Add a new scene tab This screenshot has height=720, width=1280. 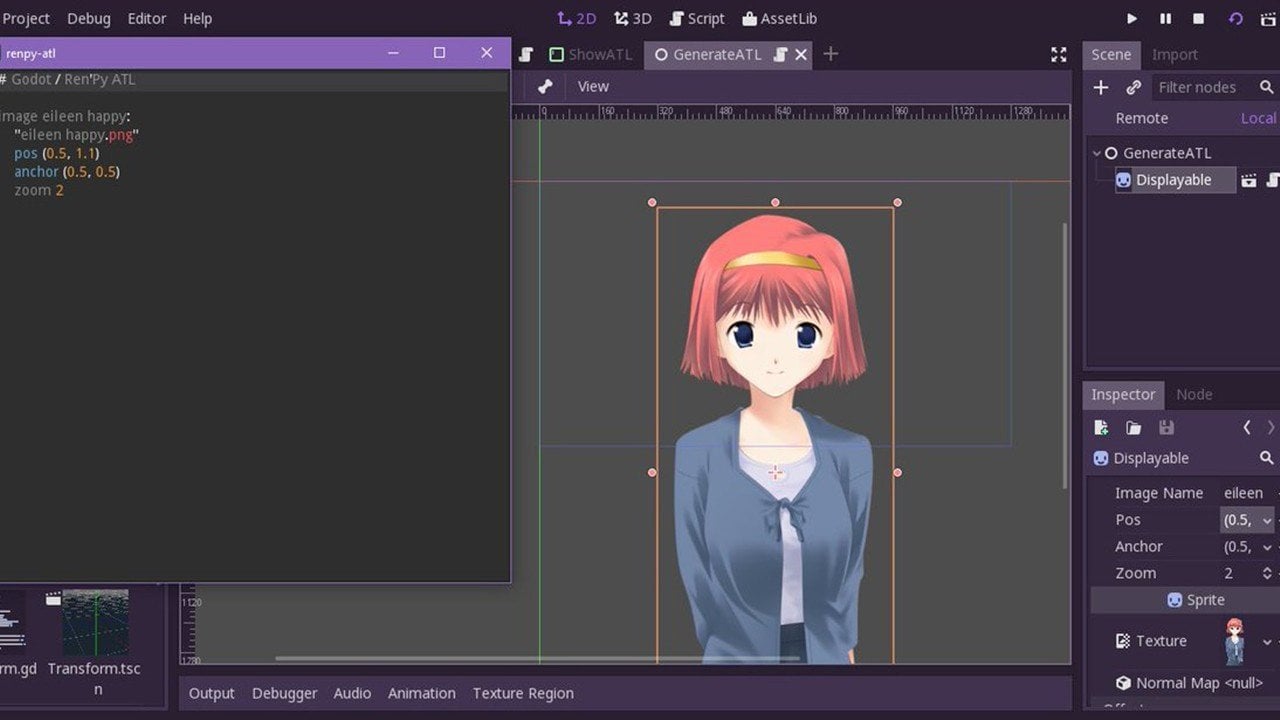pyautogui.click(x=830, y=54)
